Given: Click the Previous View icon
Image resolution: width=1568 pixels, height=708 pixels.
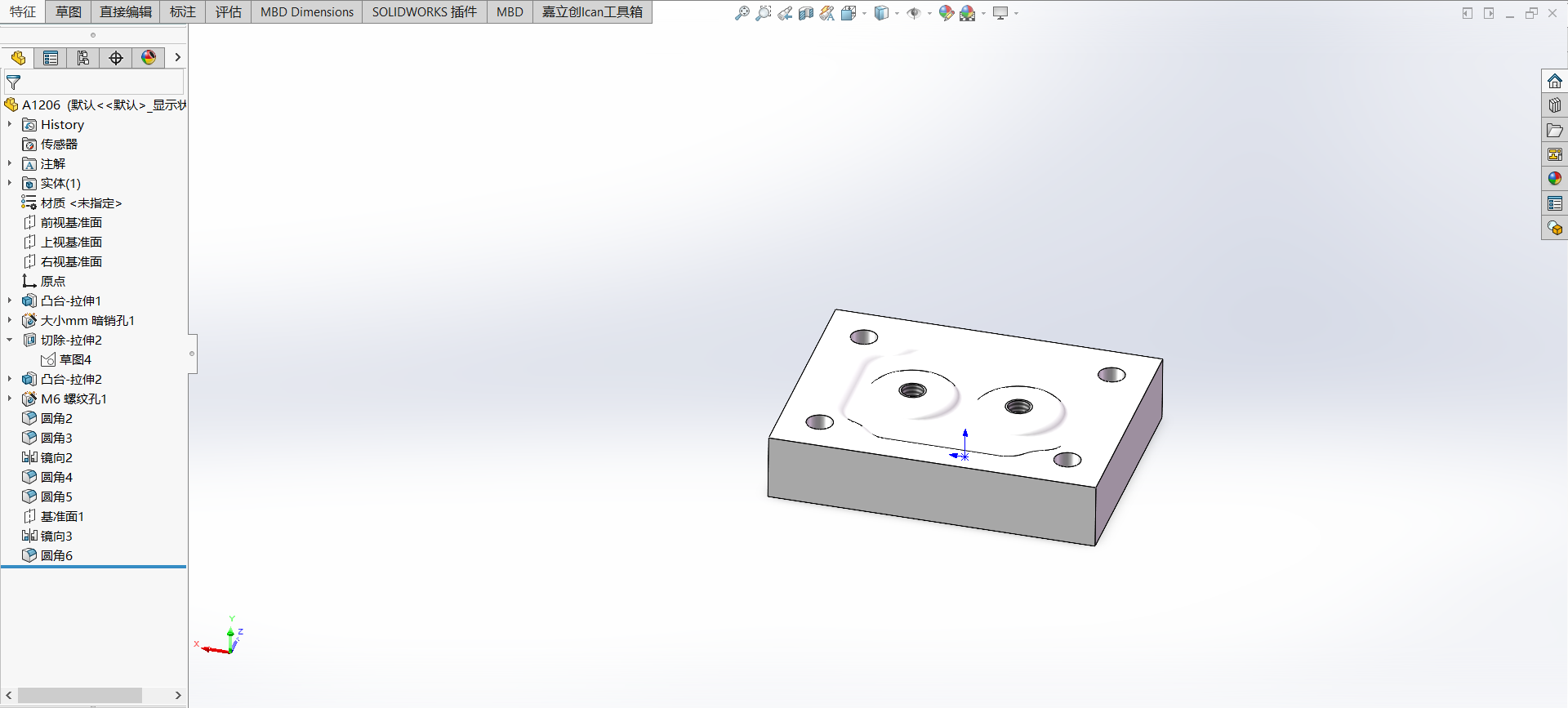Looking at the screenshot, I should pyautogui.click(x=785, y=13).
